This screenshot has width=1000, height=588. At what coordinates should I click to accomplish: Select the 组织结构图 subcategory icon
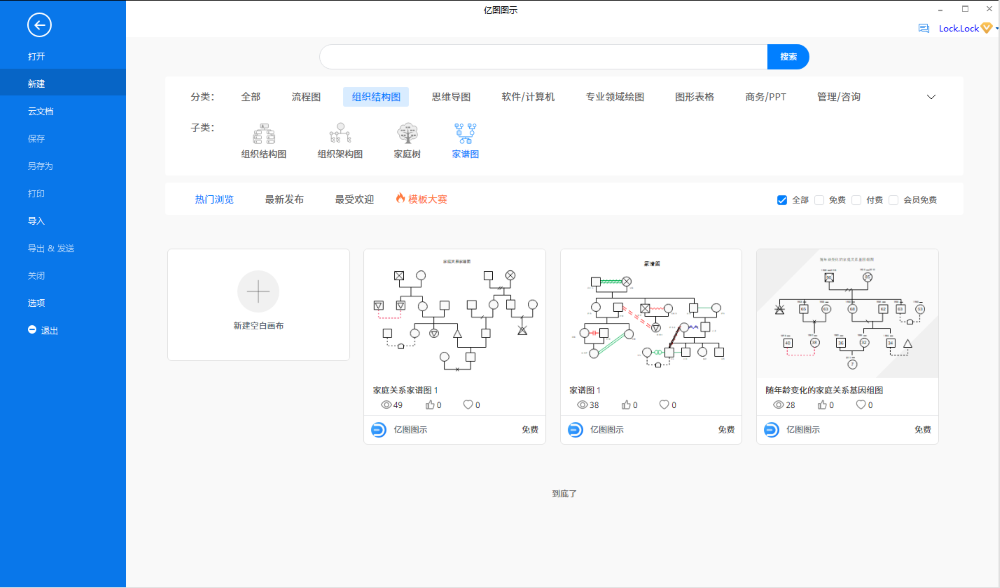(264, 133)
